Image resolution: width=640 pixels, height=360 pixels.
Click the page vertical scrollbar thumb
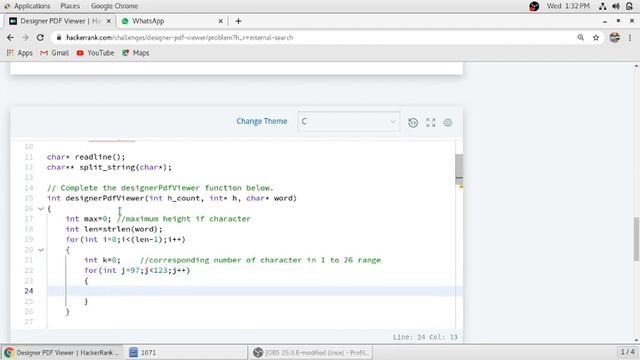click(636, 239)
